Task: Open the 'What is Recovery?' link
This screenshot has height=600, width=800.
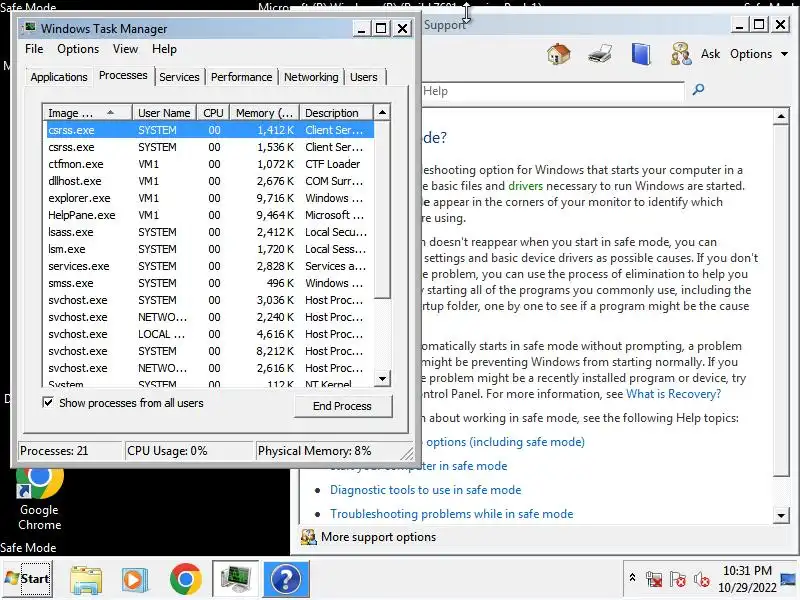Action: coord(673,394)
